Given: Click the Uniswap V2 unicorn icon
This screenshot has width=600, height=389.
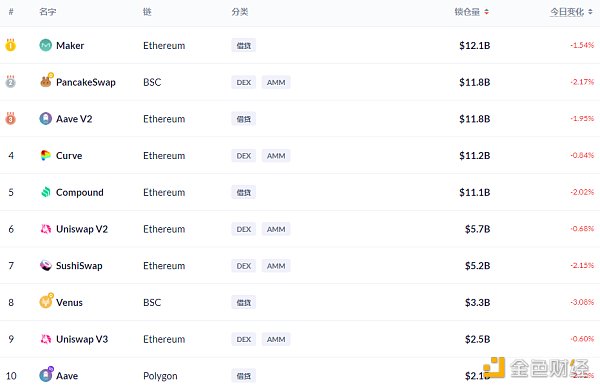Looking at the screenshot, I should coord(46,229).
